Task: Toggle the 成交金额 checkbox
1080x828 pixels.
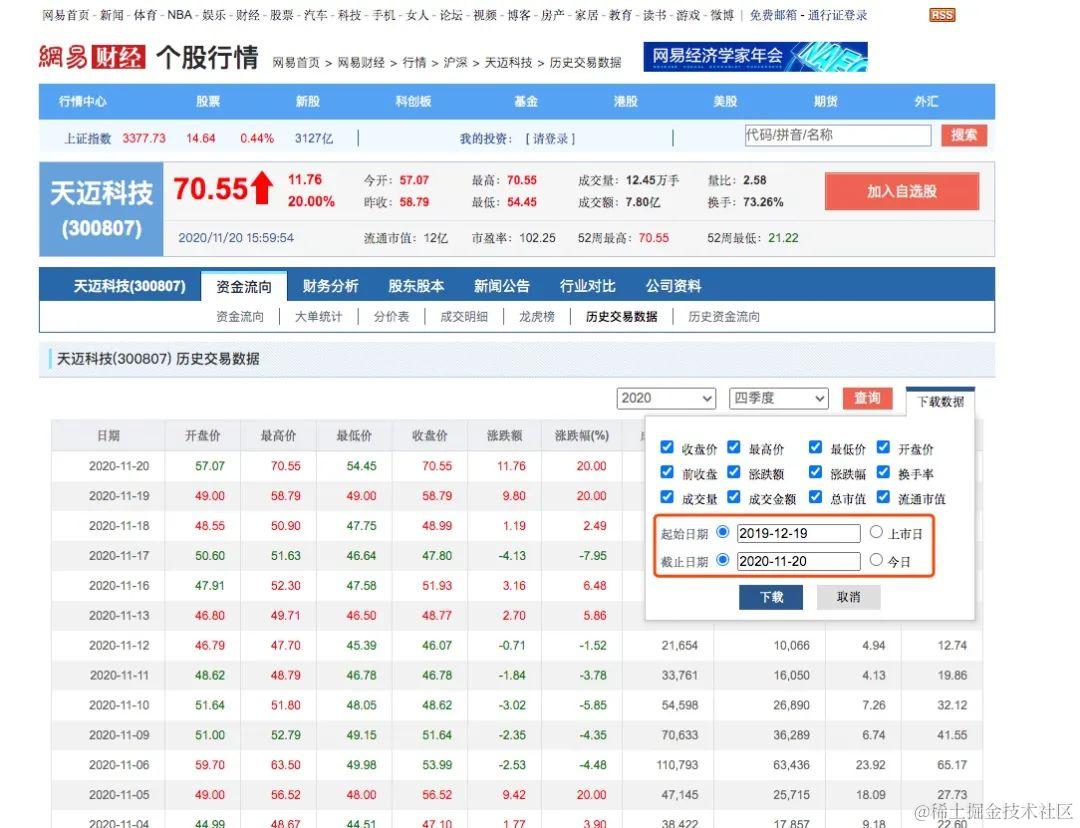Action: tap(734, 497)
